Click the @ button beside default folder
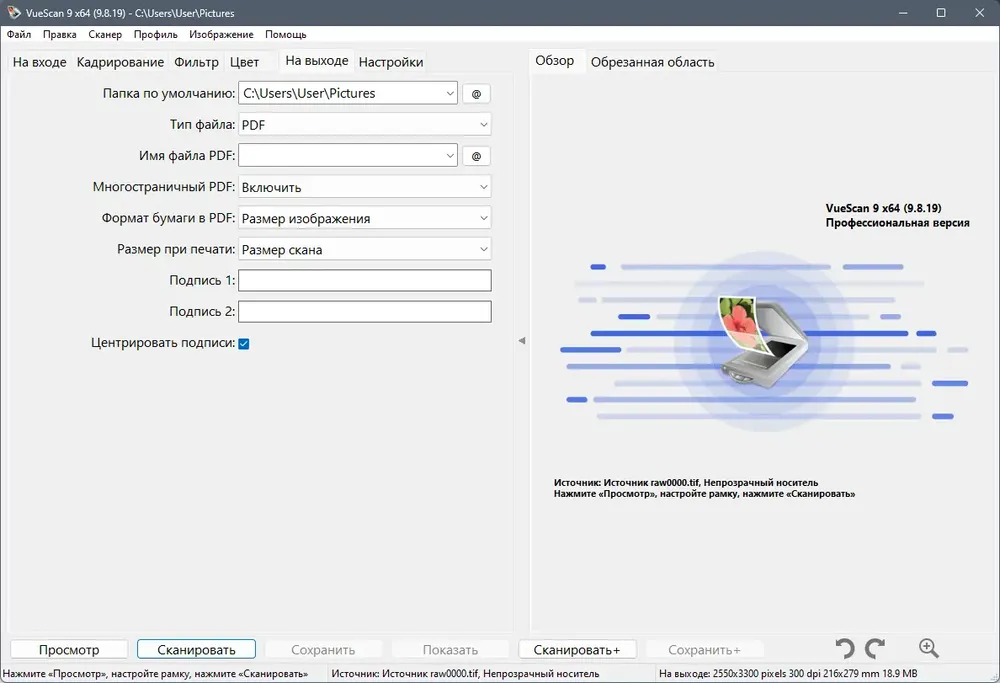This screenshot has width=1000, height=683. point(476,94)
